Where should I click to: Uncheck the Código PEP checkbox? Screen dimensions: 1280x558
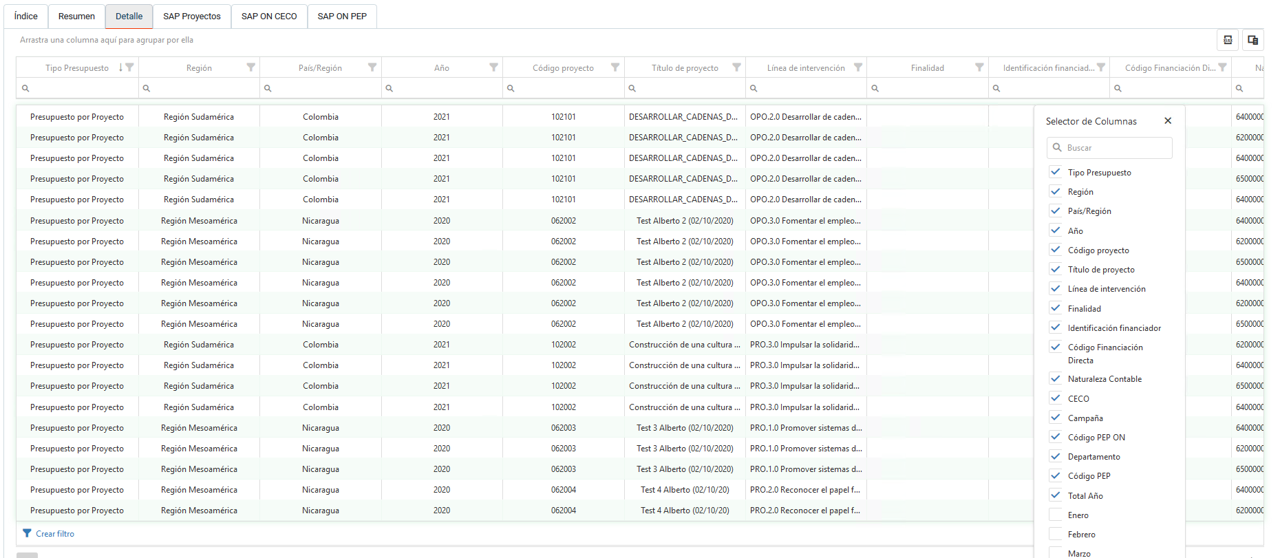(x=1055, y=476)
